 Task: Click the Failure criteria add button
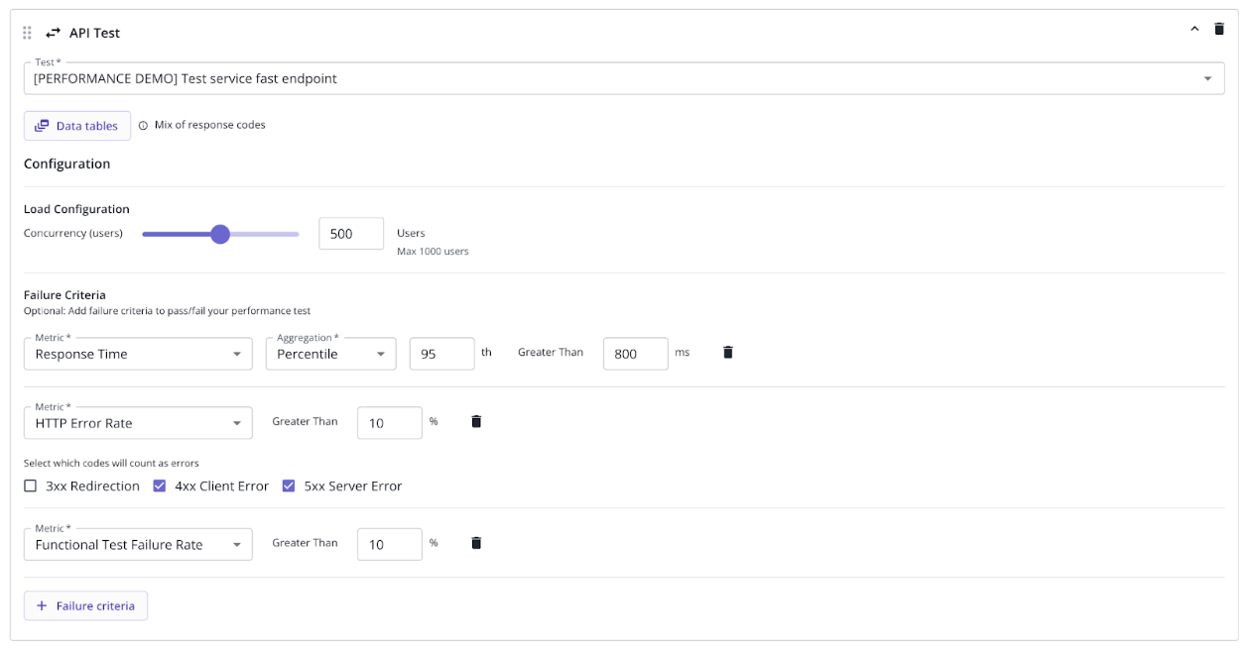point(86,605)
